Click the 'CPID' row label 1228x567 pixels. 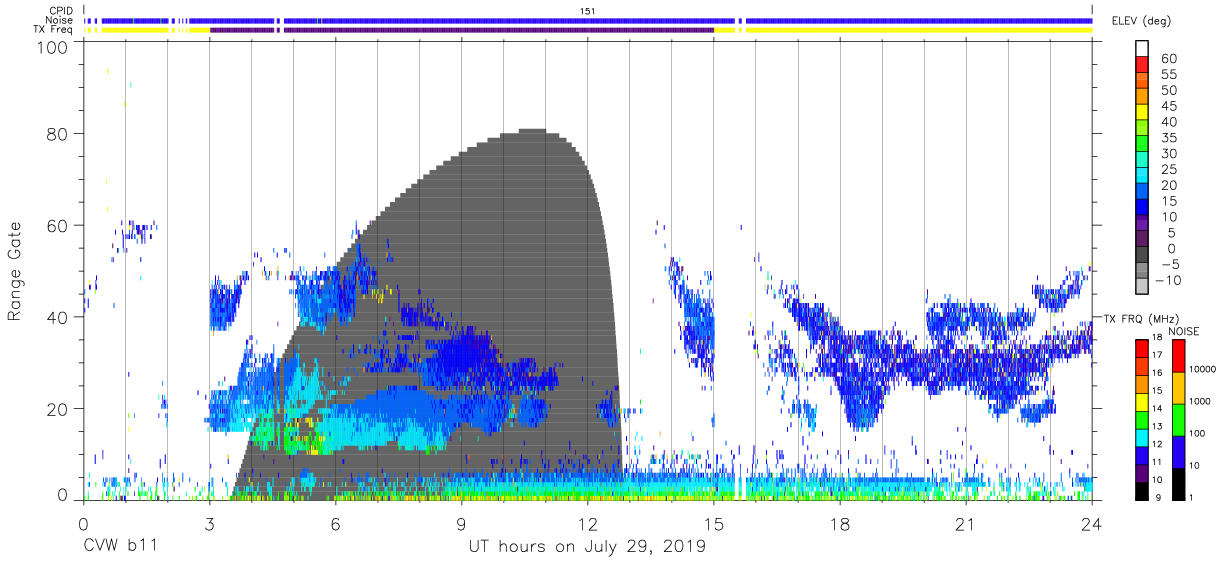pos(61,11)
